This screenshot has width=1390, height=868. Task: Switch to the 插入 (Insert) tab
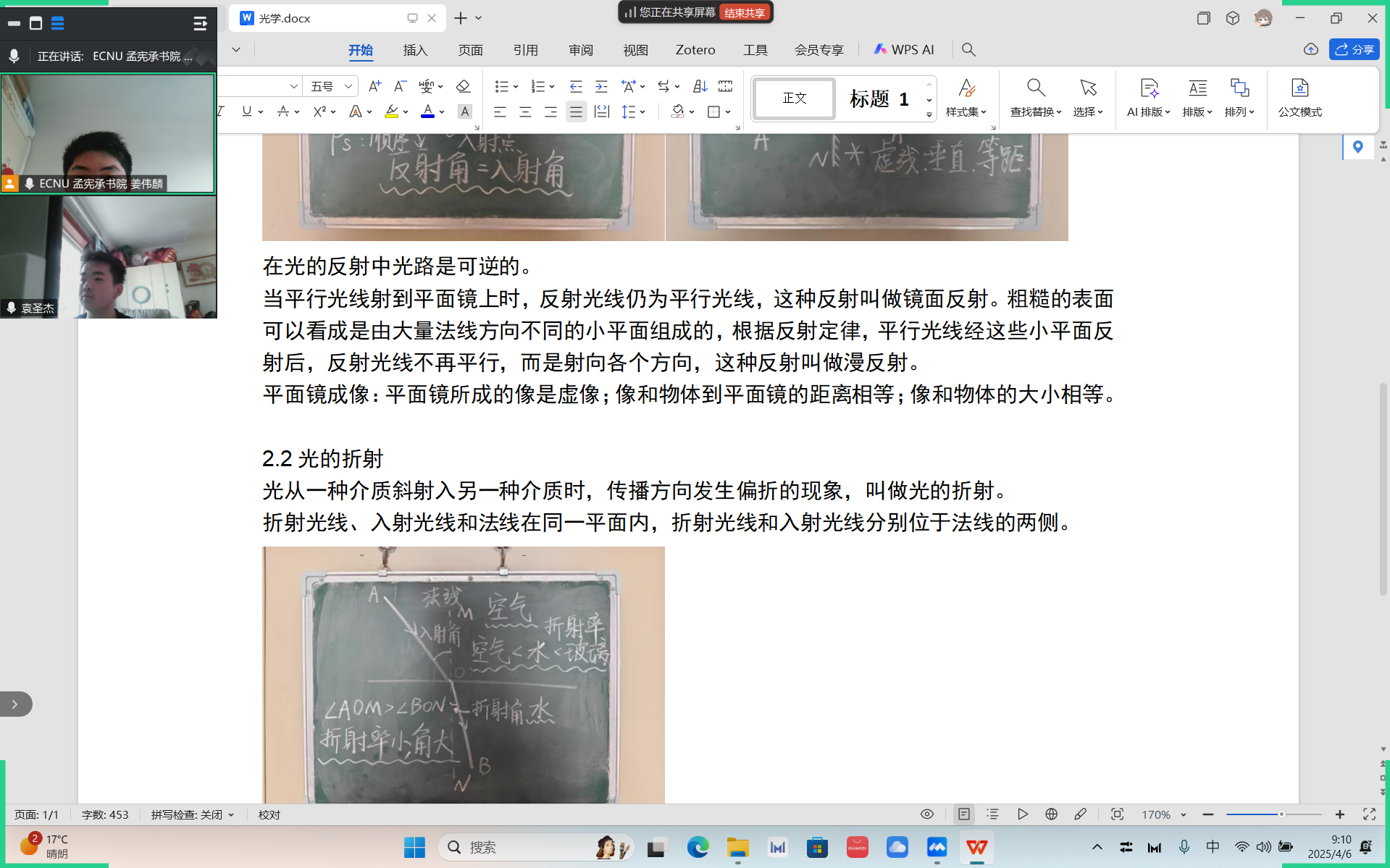pyautogui.click(x=415, y=50)
